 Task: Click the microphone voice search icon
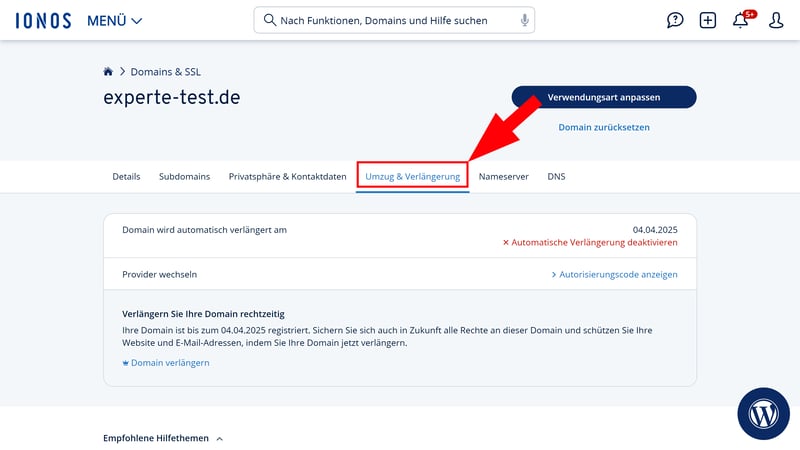[x=524, y=20]
